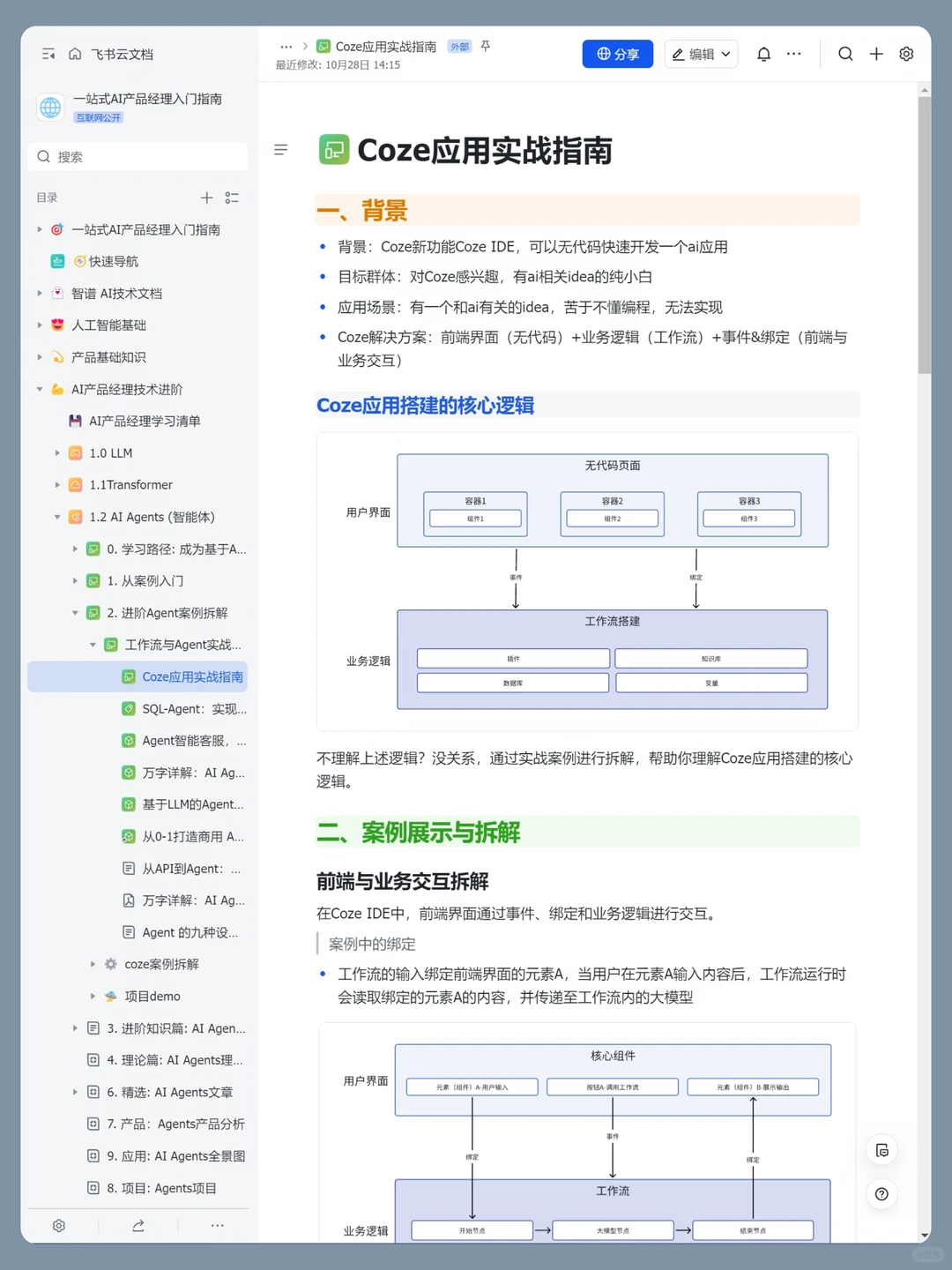This screenshot has width=952, height=1270.
Task: Open 一站式AI产品经理入门指南 knowledge base title
Action: [147, 99]
